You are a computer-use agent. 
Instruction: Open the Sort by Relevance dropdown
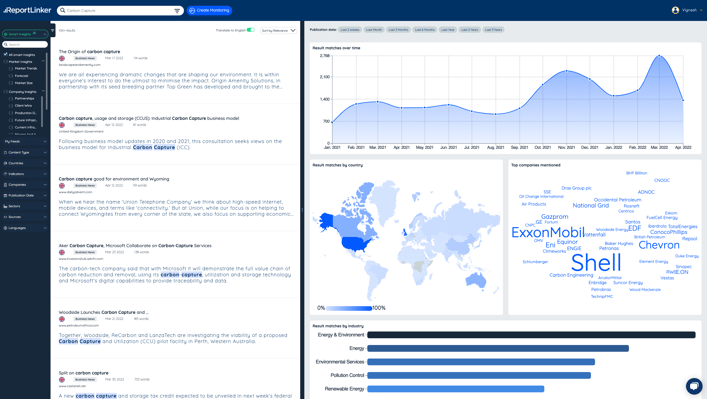pos(278,30)
